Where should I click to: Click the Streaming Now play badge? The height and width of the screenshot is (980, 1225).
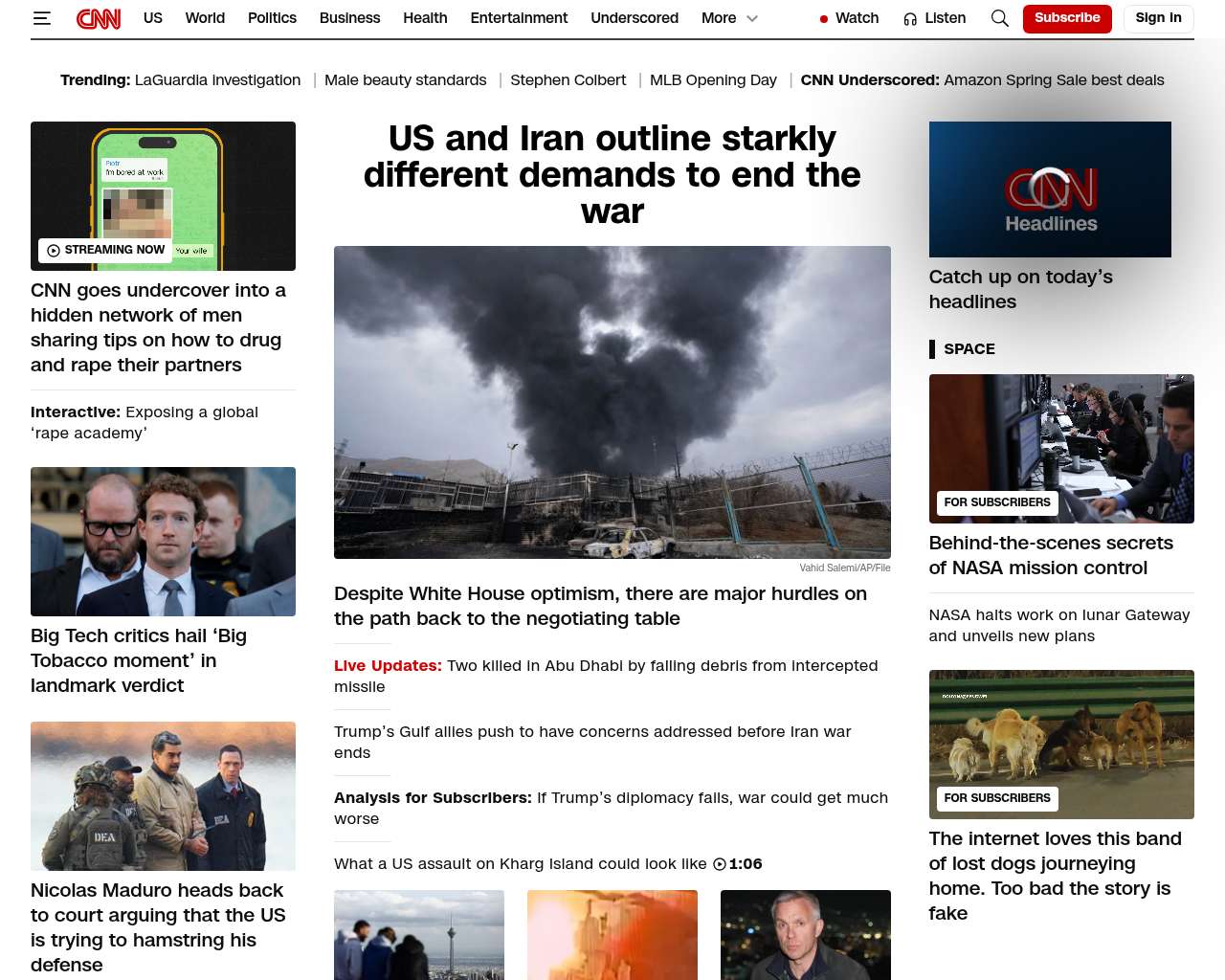105,250
